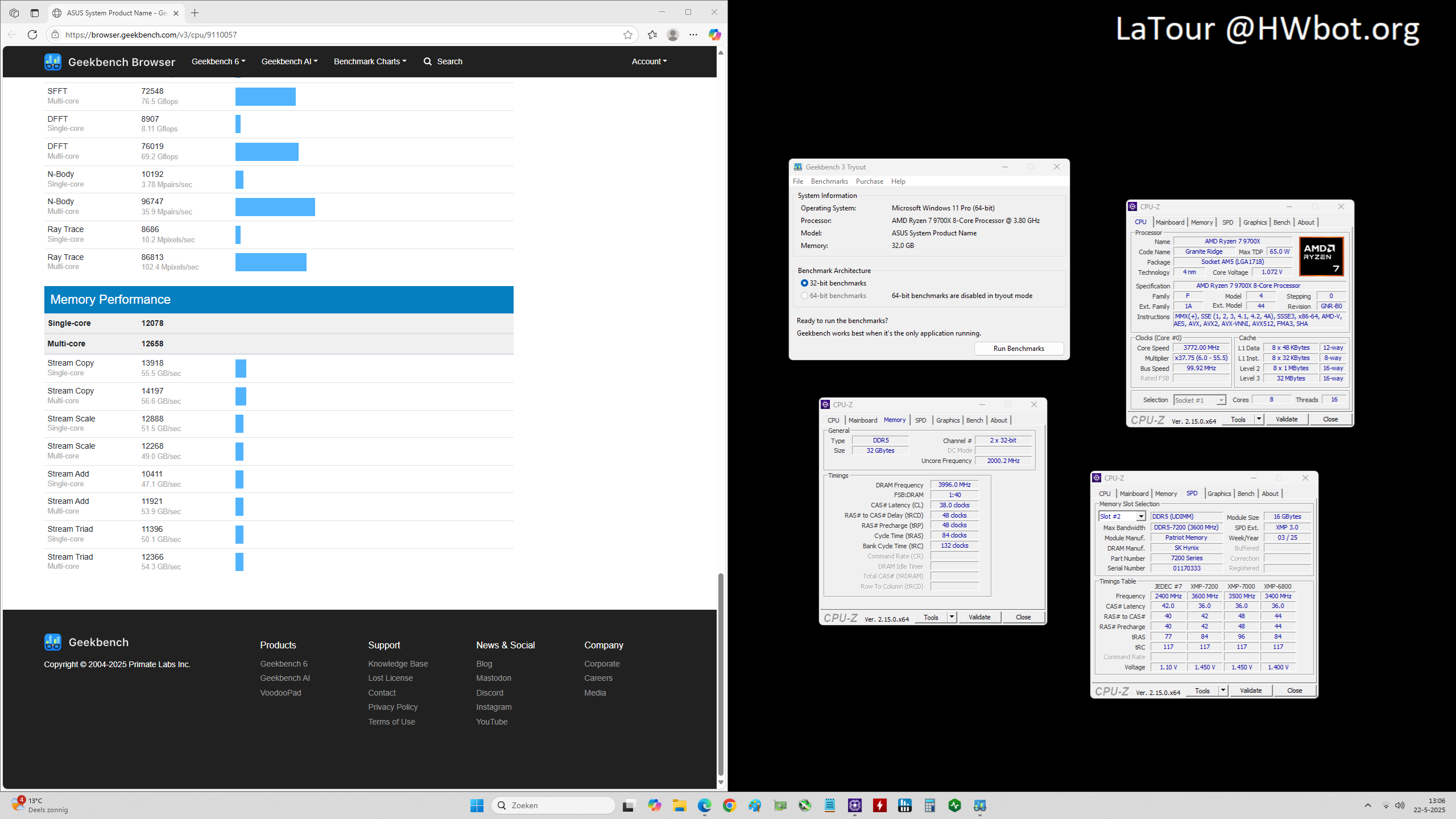This screenshot has height=819, width=1456.
Task: Open the Discord footer link
Action: (x=489, y=693)
